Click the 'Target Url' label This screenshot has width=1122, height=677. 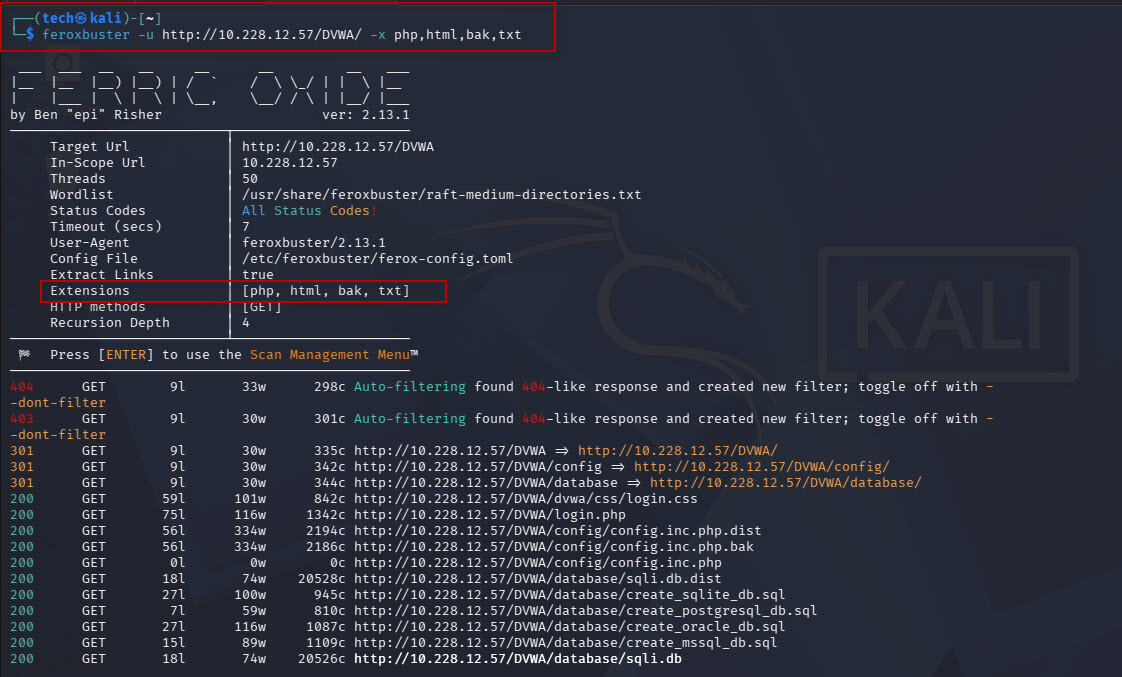coord(89,147)
